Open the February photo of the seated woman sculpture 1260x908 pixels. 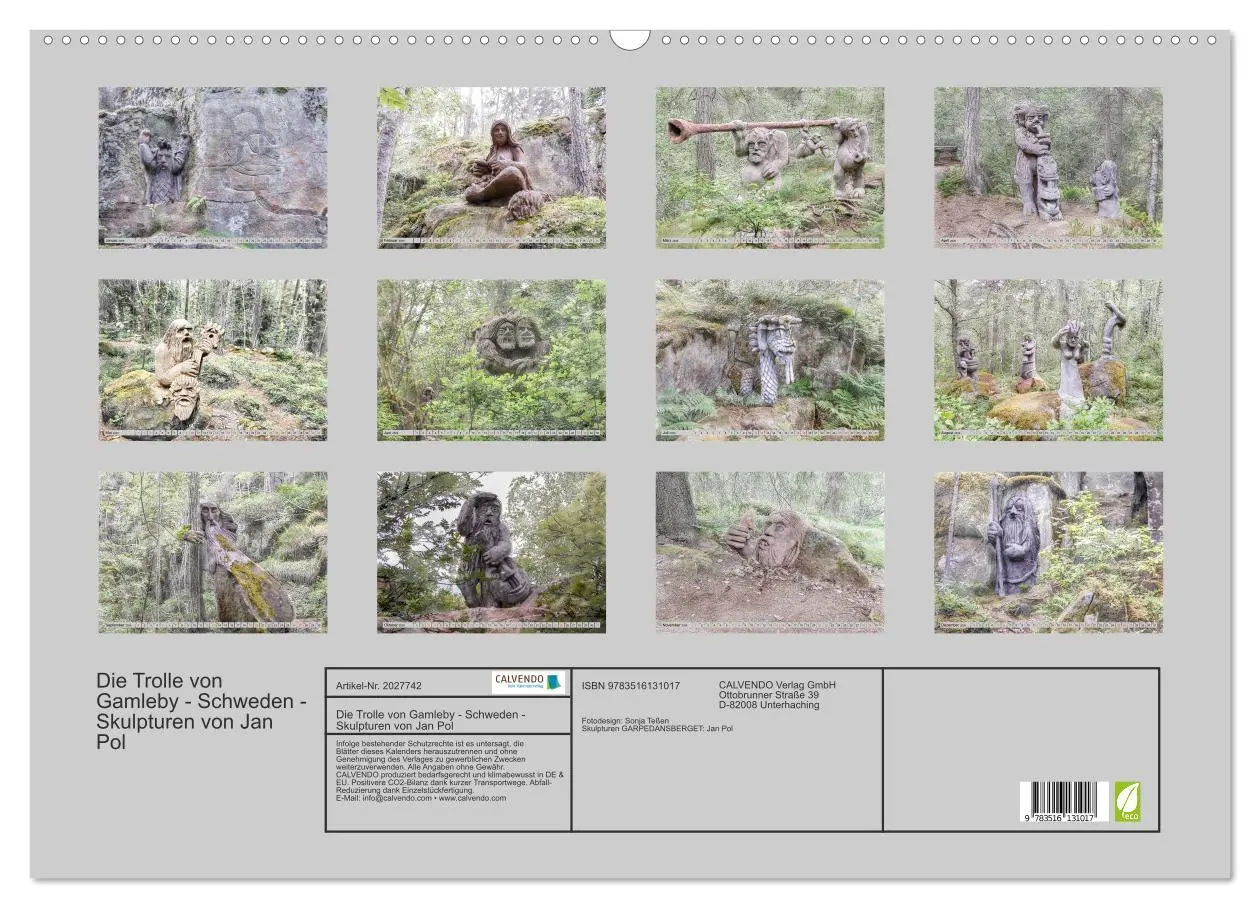[491, 168]
